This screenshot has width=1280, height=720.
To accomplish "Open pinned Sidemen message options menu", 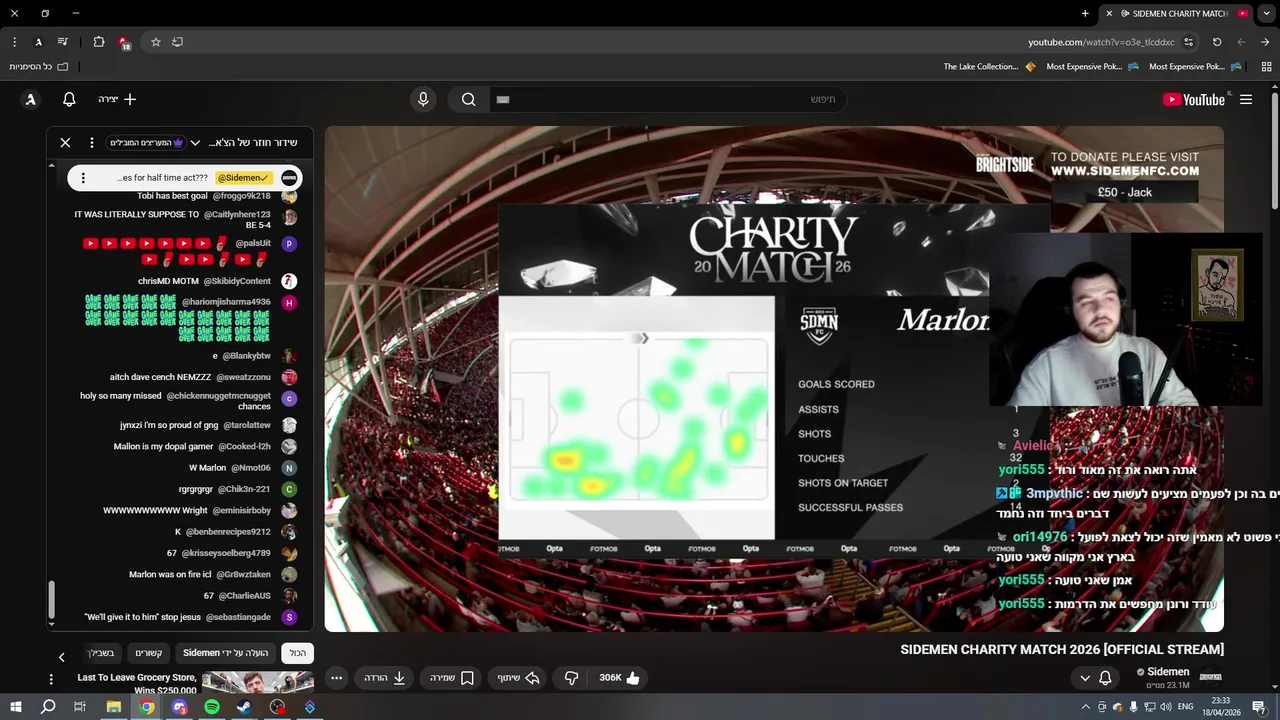I will [83, 178].
